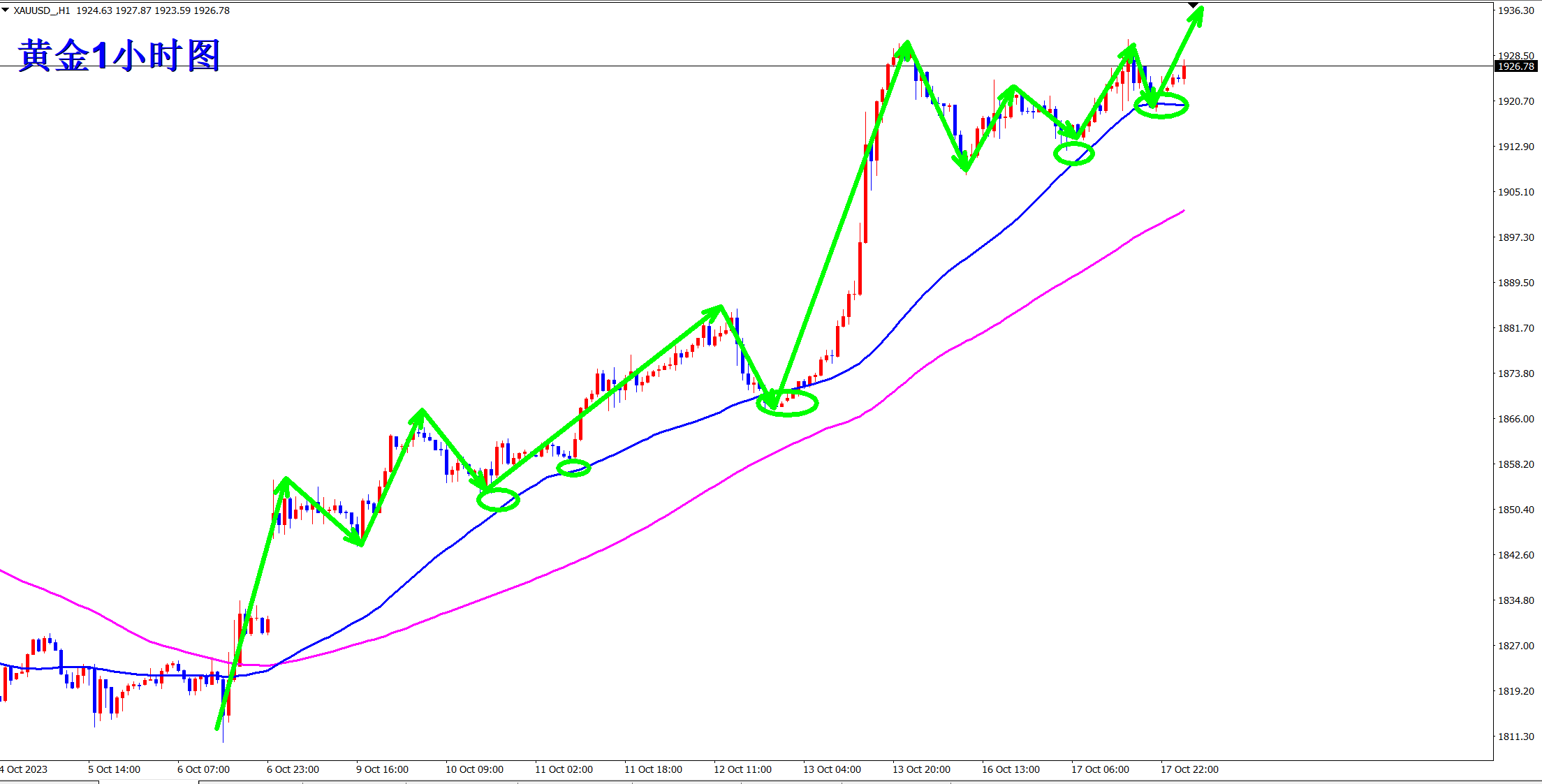The height and width of the screenshot is (784, 1542).
Task: Click the green ellipse near 1912.90 level
Action: (1073, 153)
